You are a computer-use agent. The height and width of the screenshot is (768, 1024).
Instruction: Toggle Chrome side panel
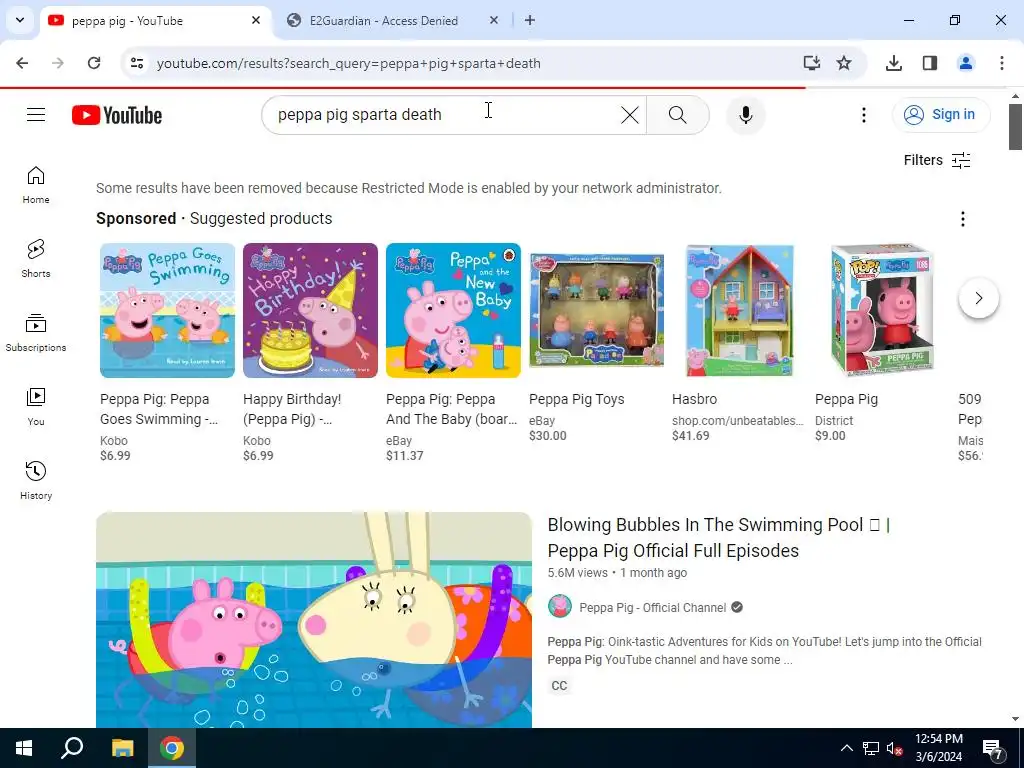point(930,63)
